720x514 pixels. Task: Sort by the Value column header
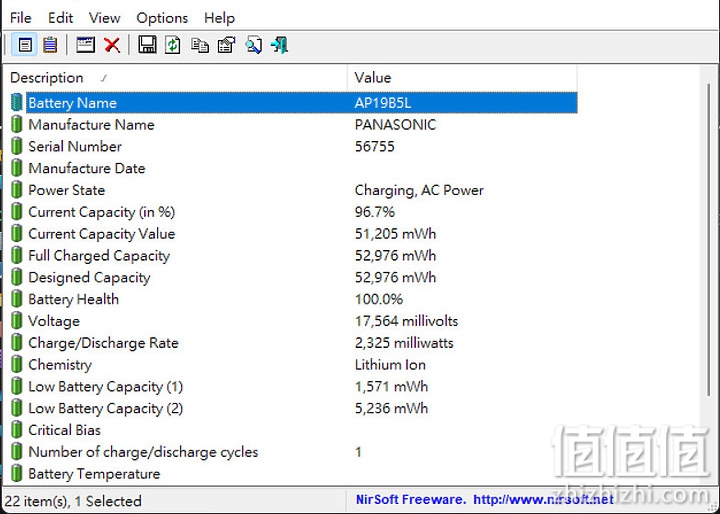462,78
